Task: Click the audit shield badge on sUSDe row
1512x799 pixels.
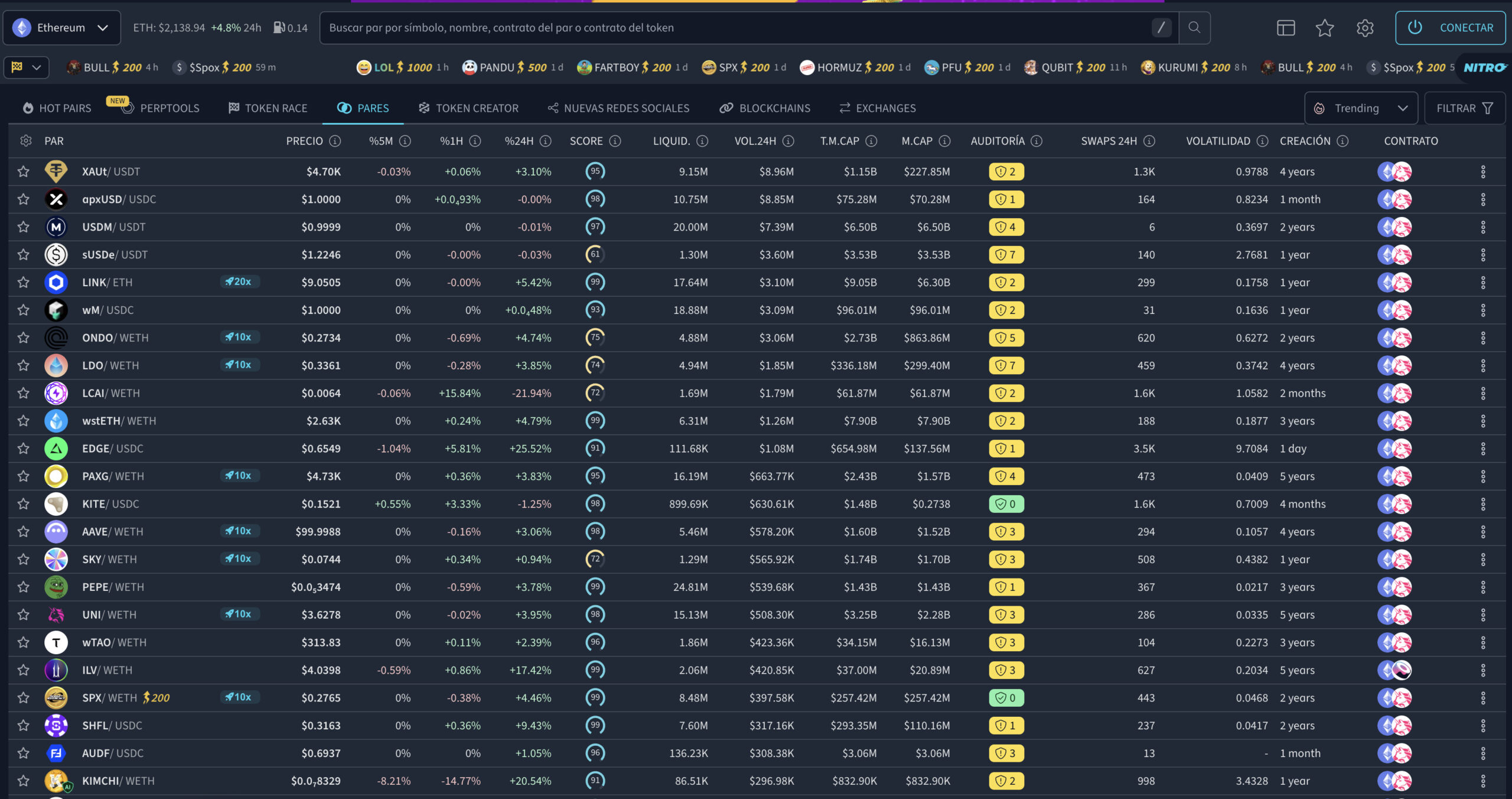Action: click(x=1005, y=254)
